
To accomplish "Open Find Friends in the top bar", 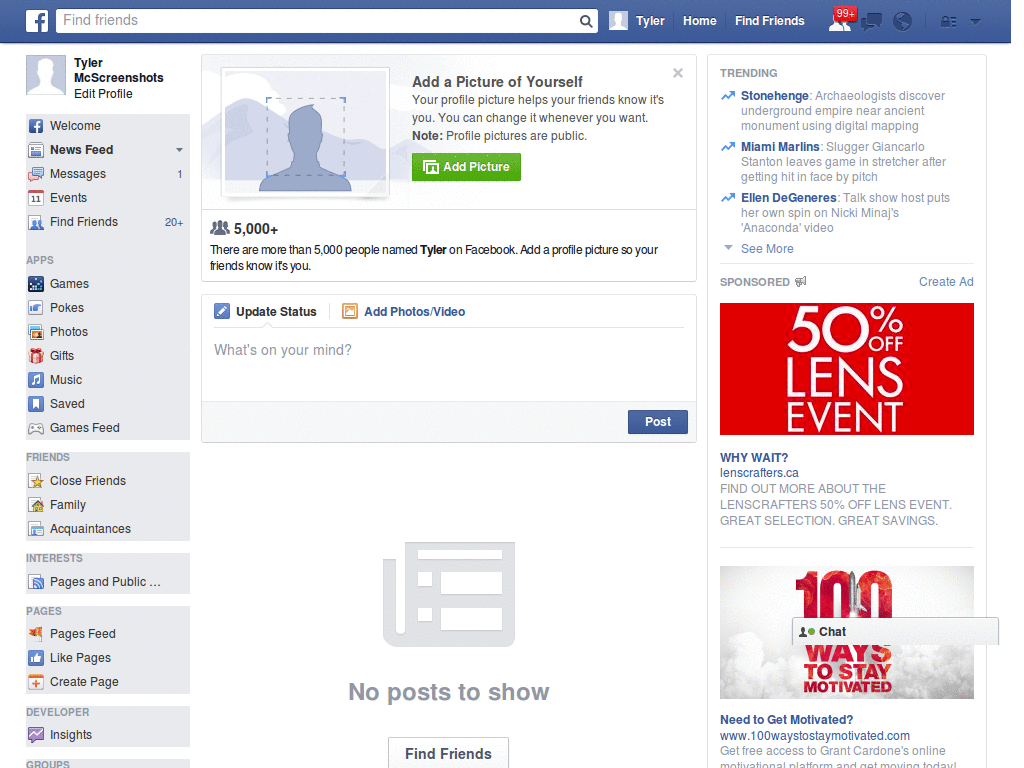I will pyautogui.click(x=769, y=21).
